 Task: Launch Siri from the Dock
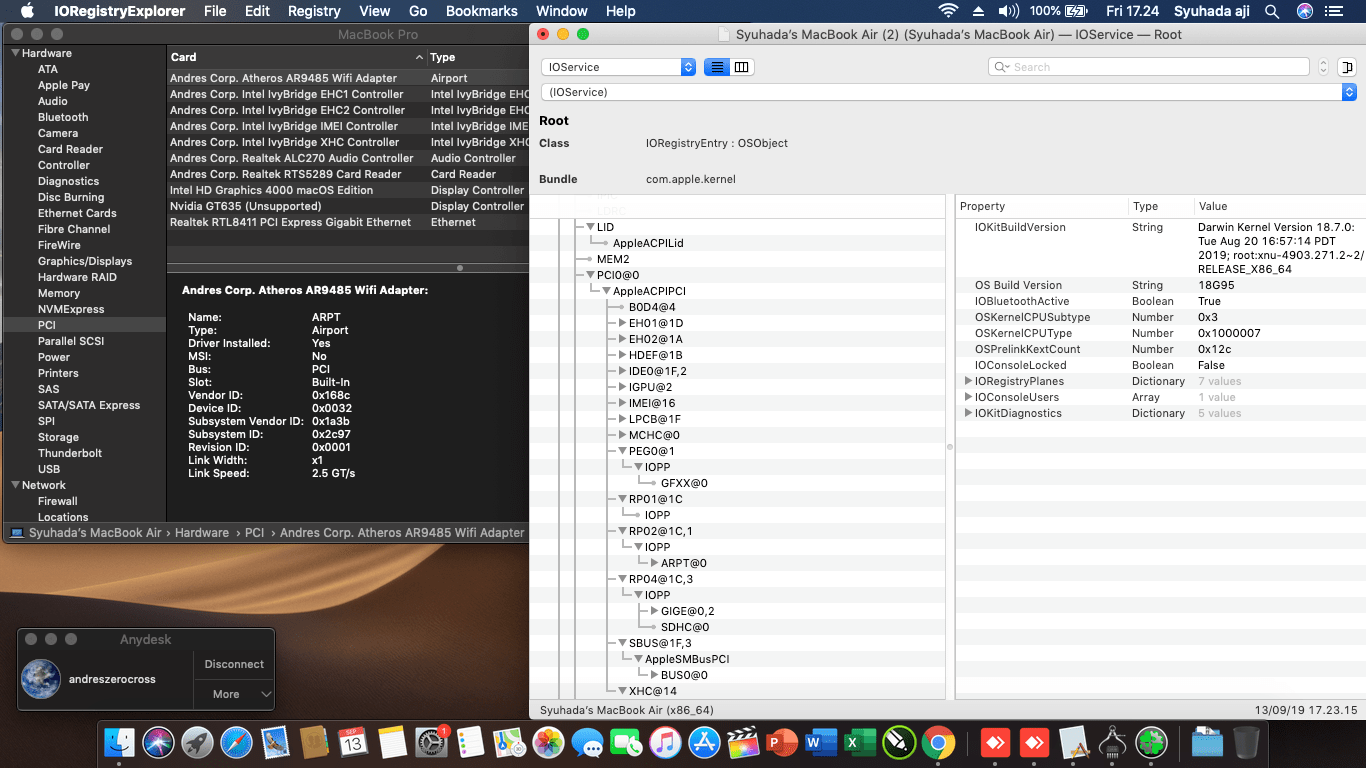(x=159, y=743)
